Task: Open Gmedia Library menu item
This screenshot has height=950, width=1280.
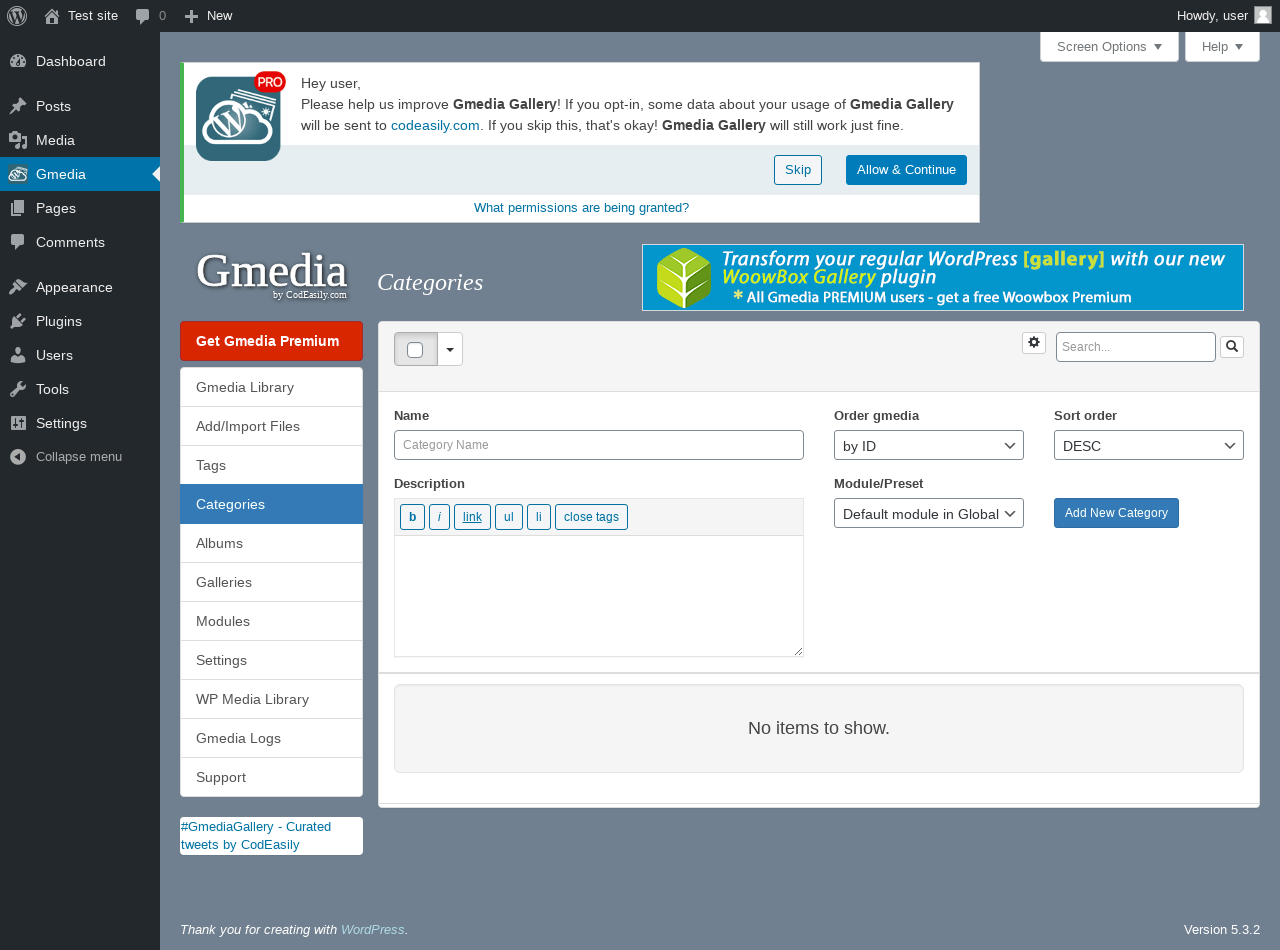Action: (x=272, y=387)
